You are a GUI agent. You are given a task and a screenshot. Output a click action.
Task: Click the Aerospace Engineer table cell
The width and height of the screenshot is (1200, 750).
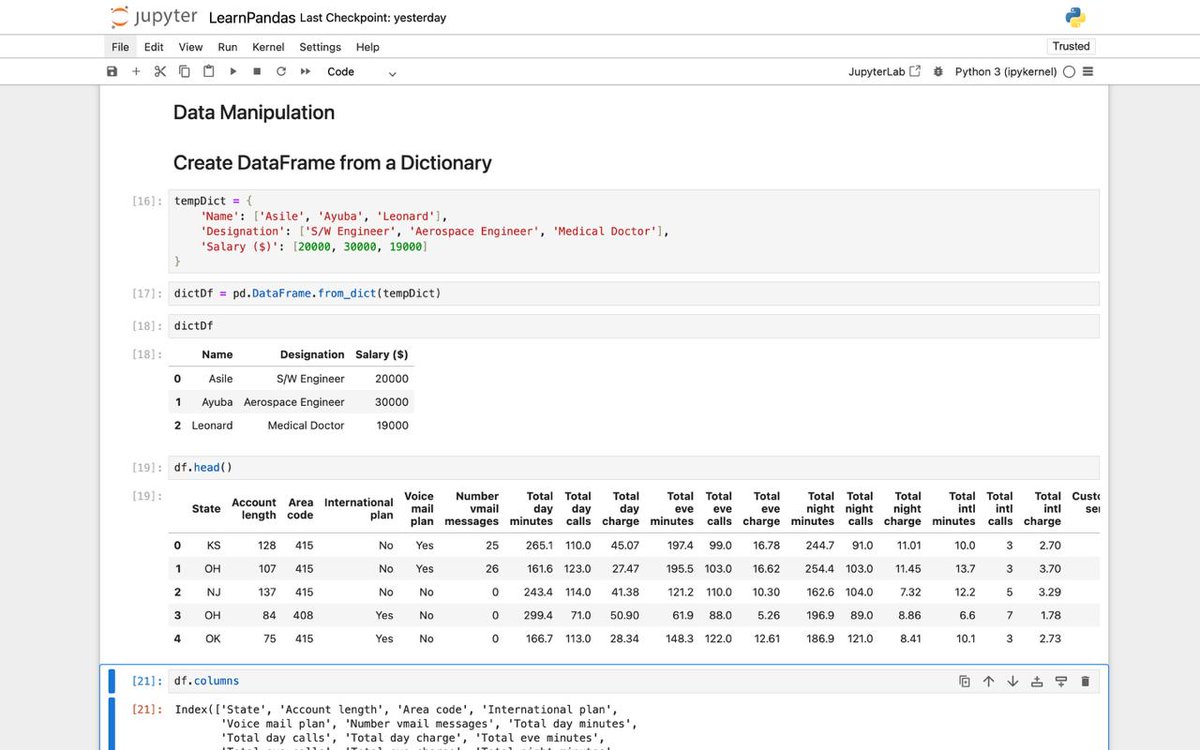click(294, 402)
